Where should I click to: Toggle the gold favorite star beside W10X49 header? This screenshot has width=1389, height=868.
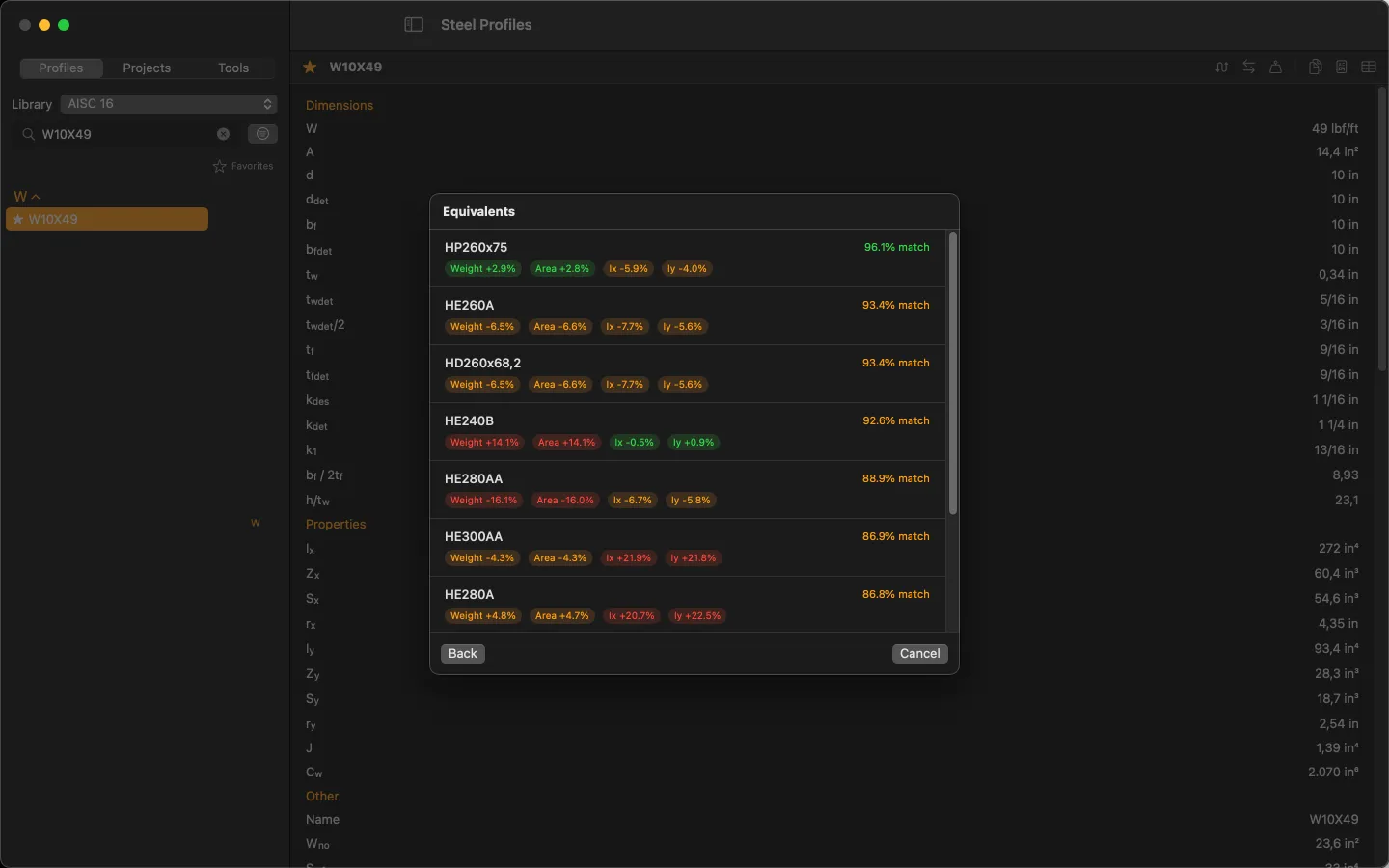310,67
